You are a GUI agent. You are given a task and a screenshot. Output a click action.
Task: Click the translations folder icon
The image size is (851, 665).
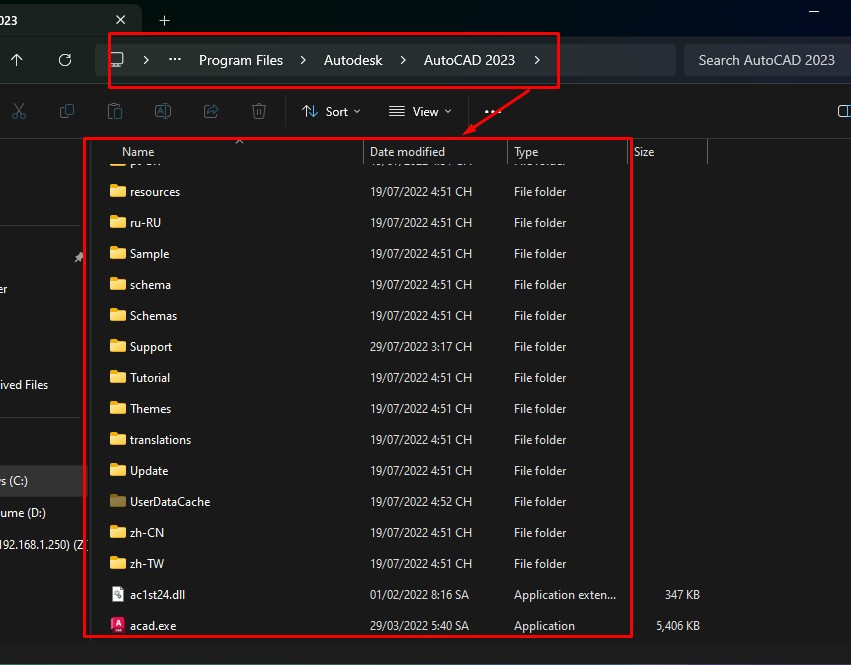pos(118,439)
